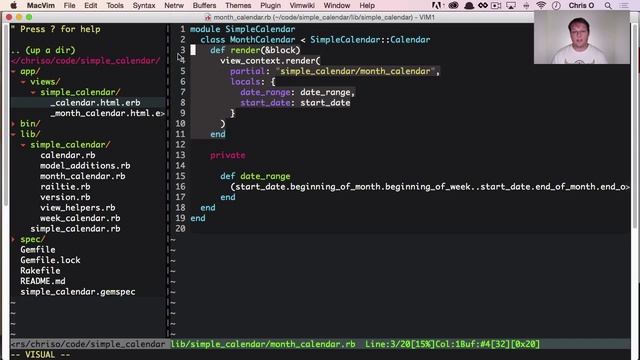Click 'def date_range' on line 15
Viewport: 640px width, 360px height.
(x=255, y=176)
